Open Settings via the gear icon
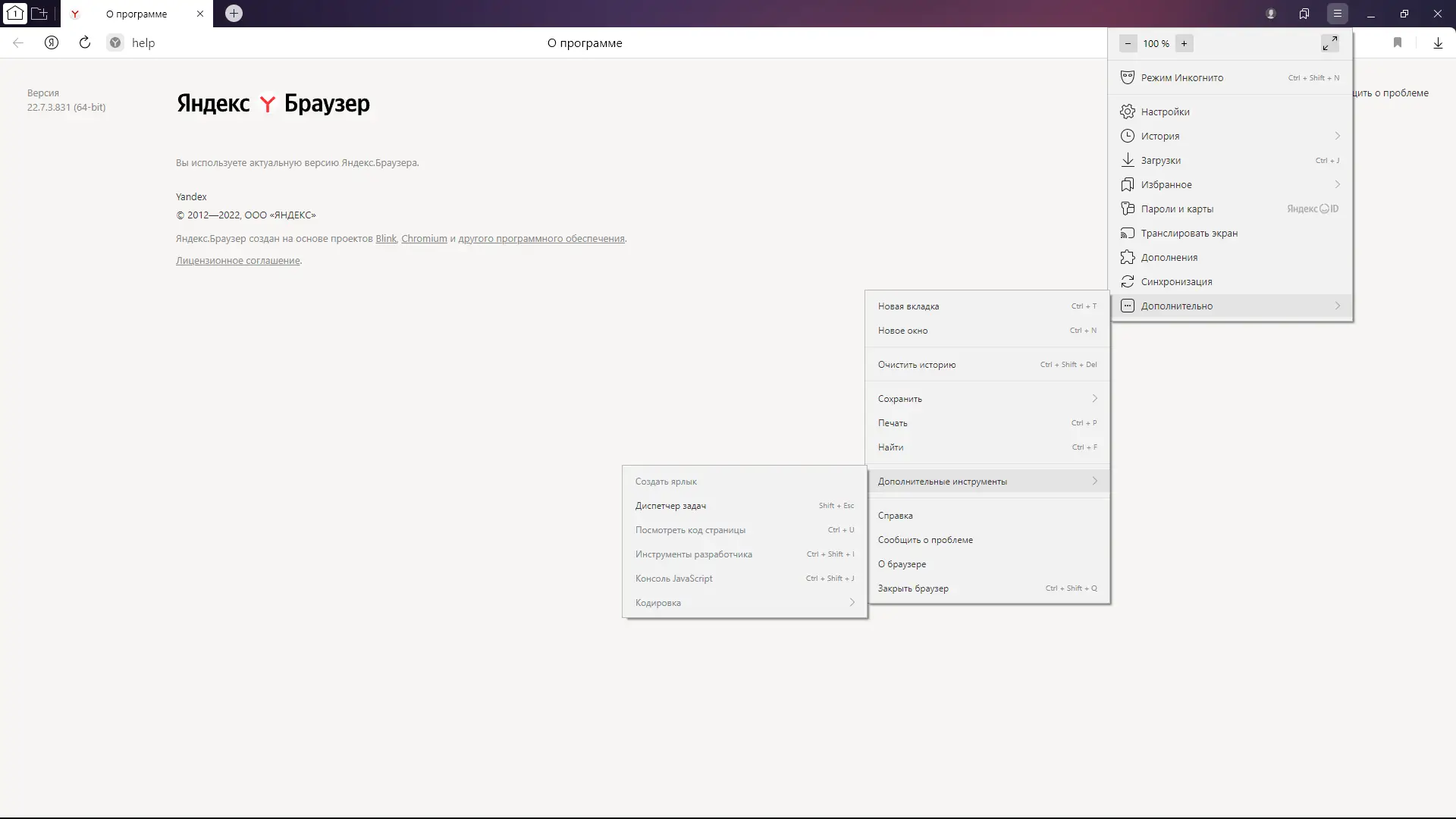The image size is (1456, 819). pos(1128,111)
